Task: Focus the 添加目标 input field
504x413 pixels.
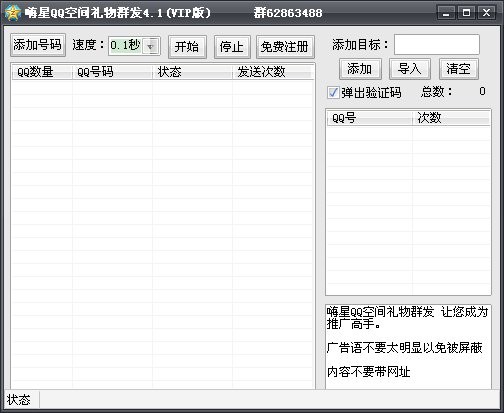Action: [x=437, y=44]
